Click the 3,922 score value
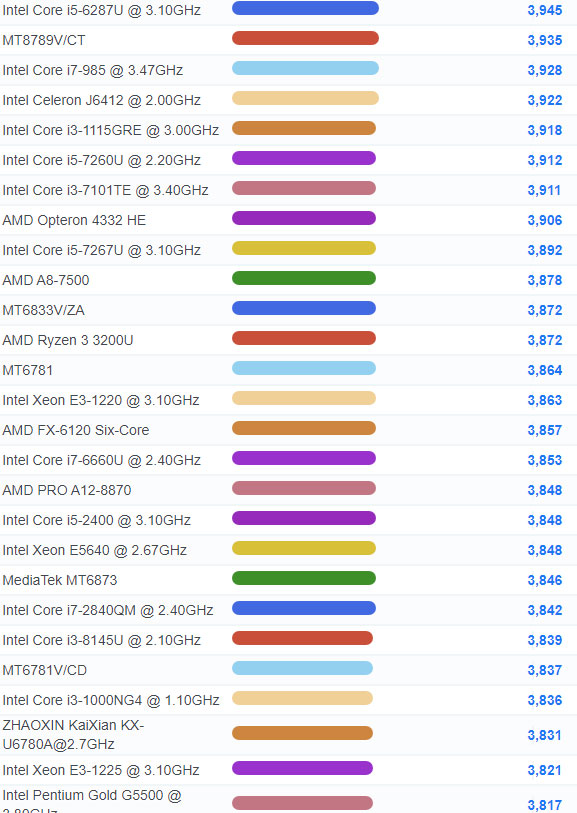 [x=545, y=101]
